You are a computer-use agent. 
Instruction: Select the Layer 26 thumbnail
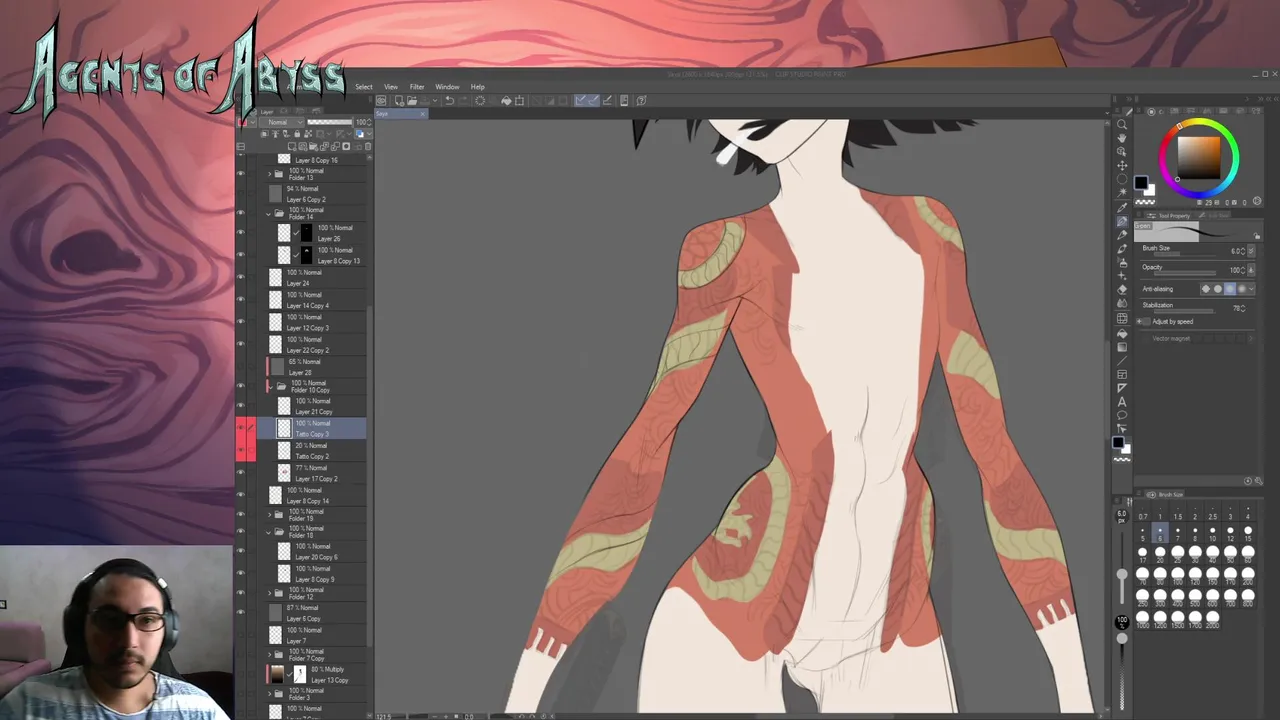pyautogui.click(x=285, y=233)
